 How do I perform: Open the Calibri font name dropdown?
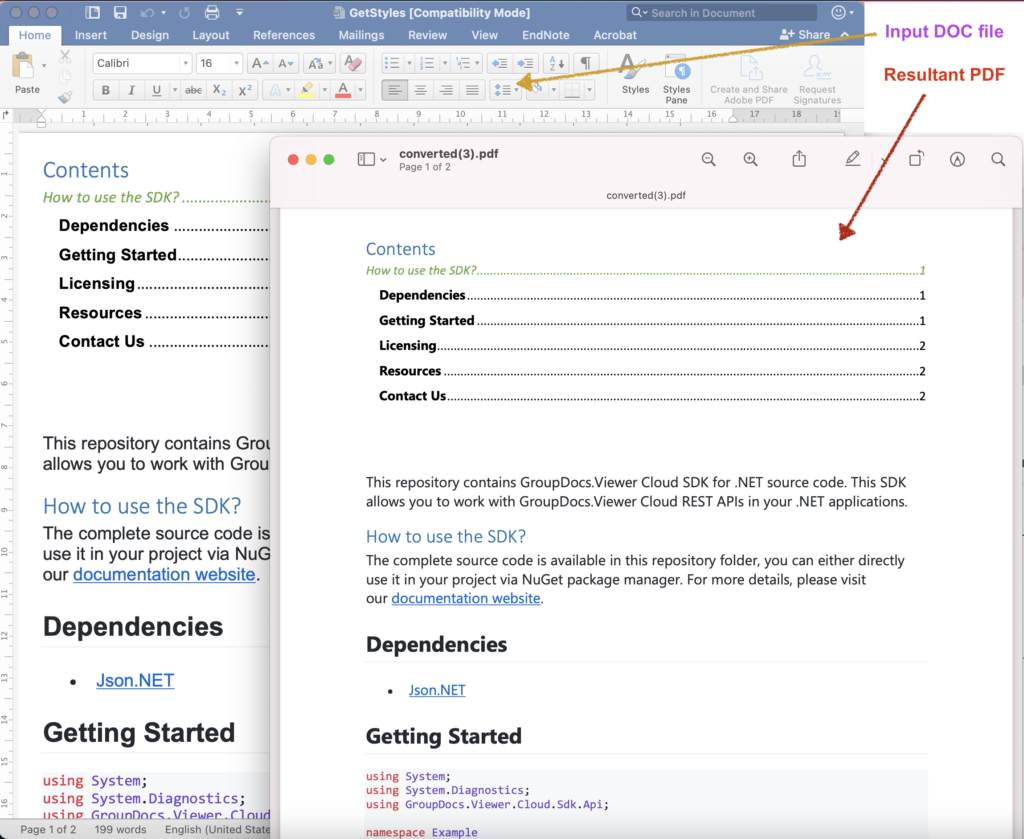(185, 63)
